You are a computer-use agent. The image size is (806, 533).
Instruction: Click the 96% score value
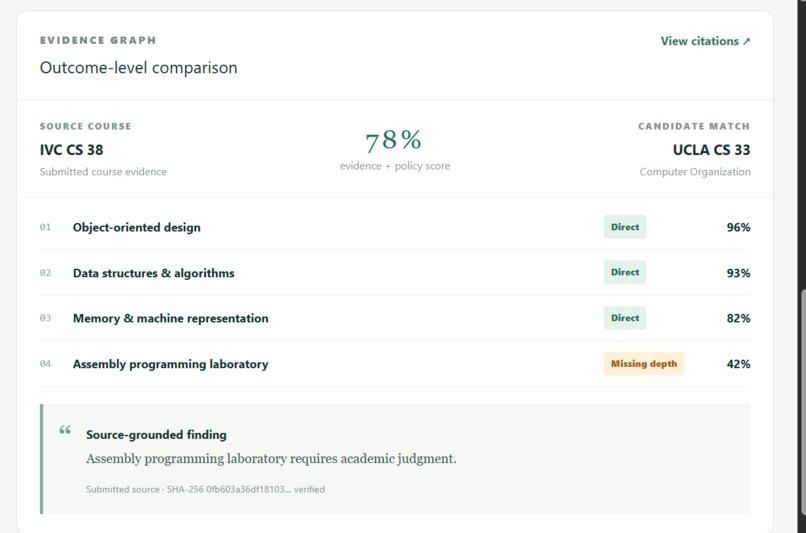point(738,227)
